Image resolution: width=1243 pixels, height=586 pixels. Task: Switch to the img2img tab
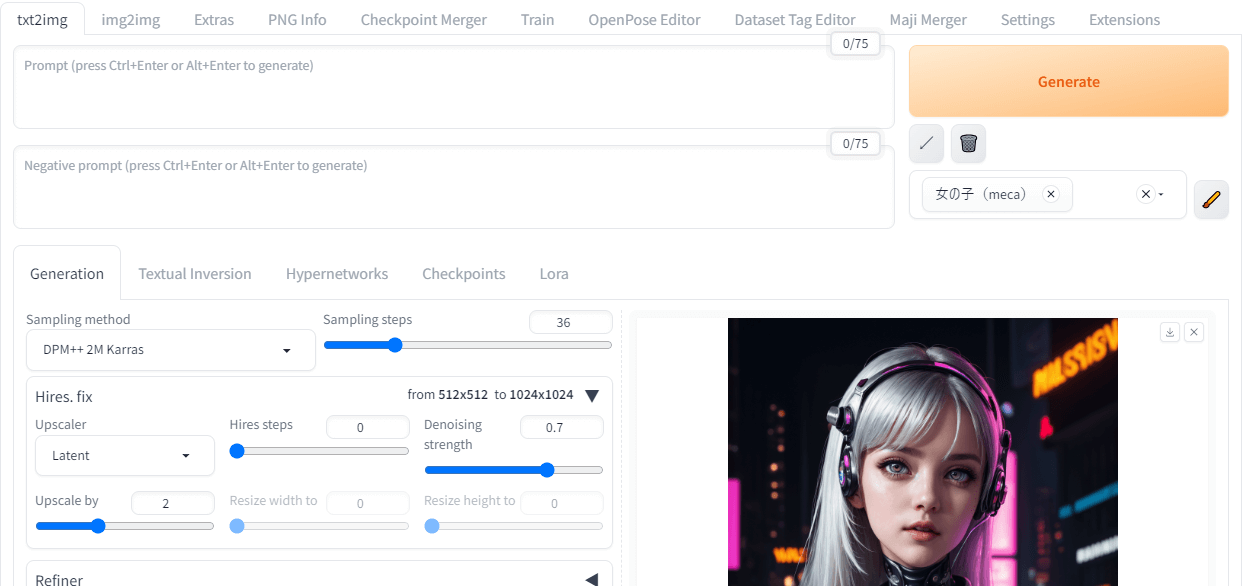coord(130,20)
